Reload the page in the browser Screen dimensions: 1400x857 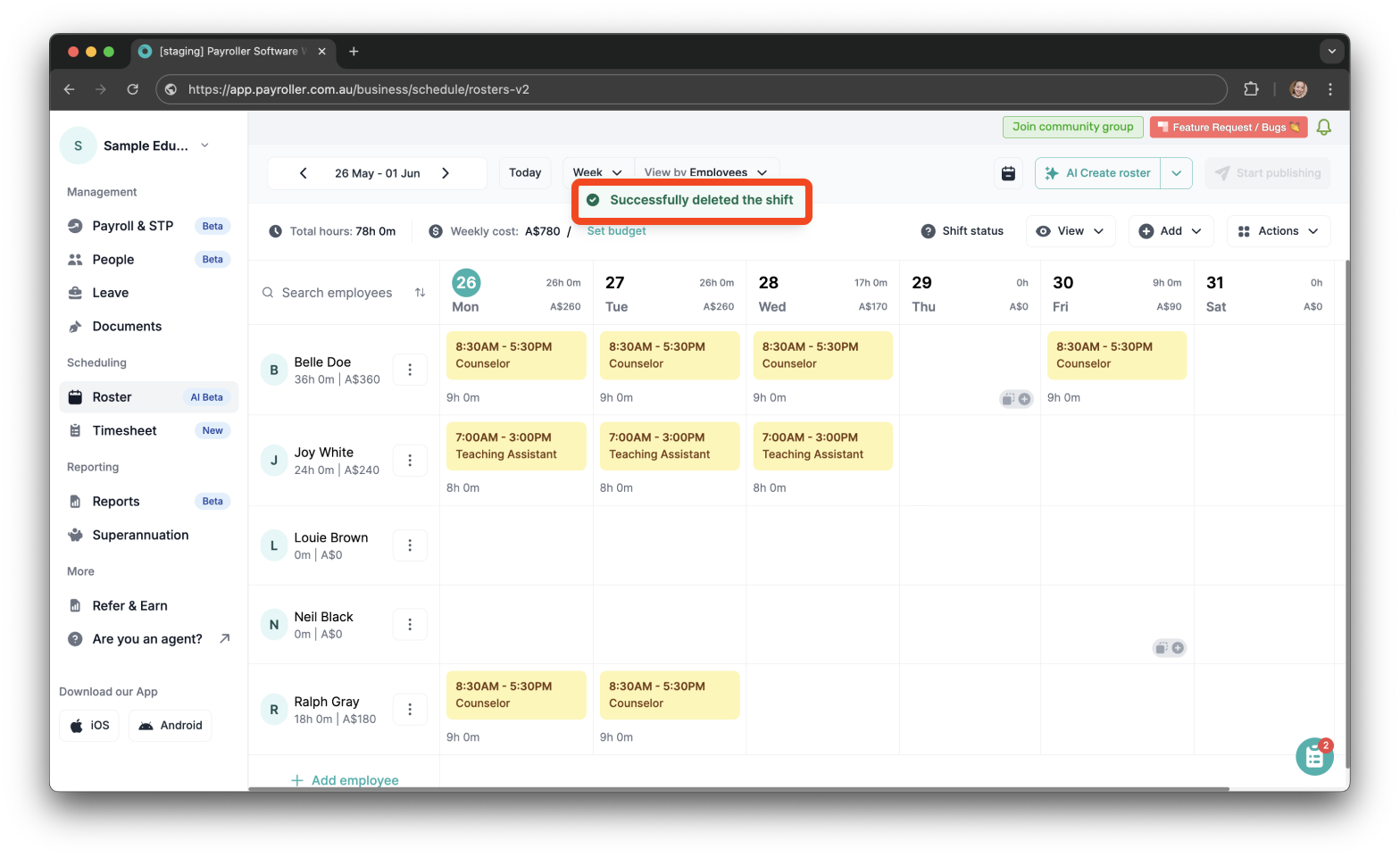(x=133, y=89)
